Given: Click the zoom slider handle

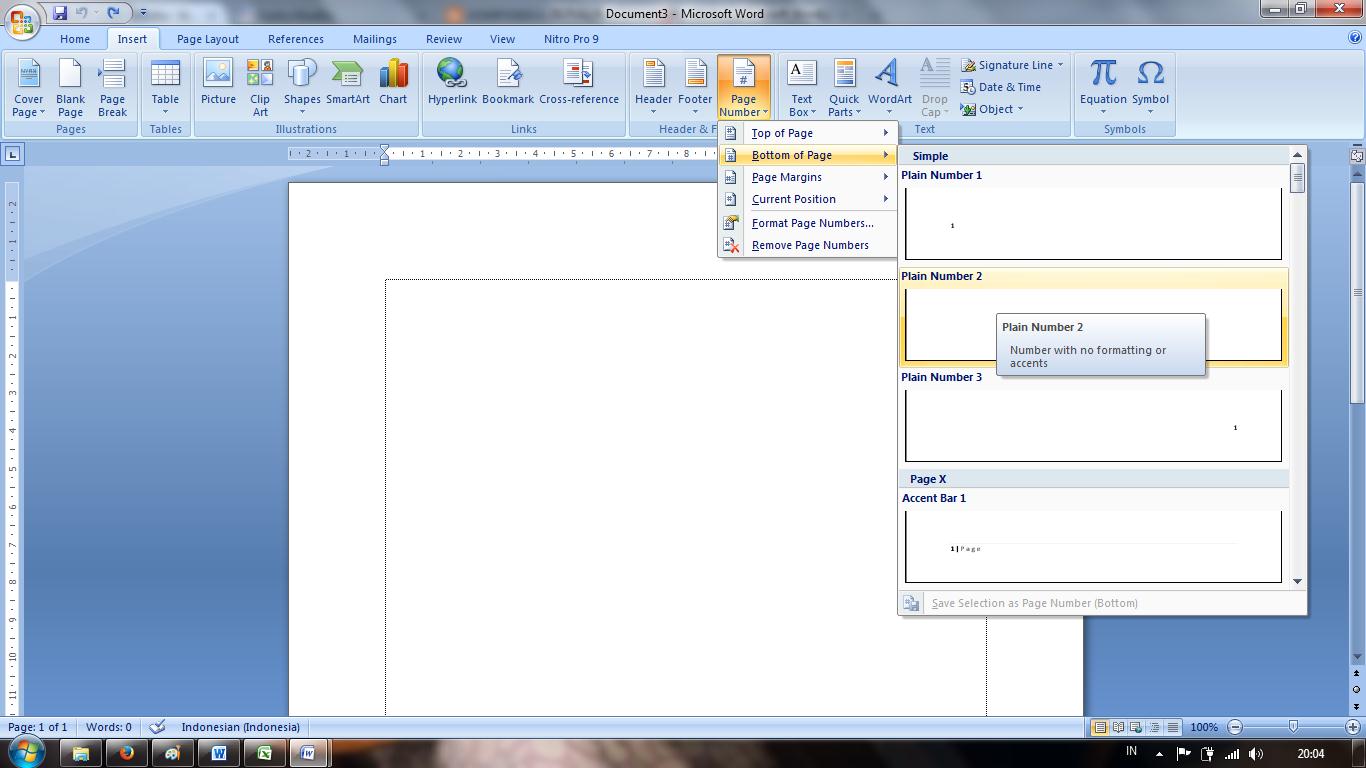Looking at the screenshot, I should (x=1293, y=727).
